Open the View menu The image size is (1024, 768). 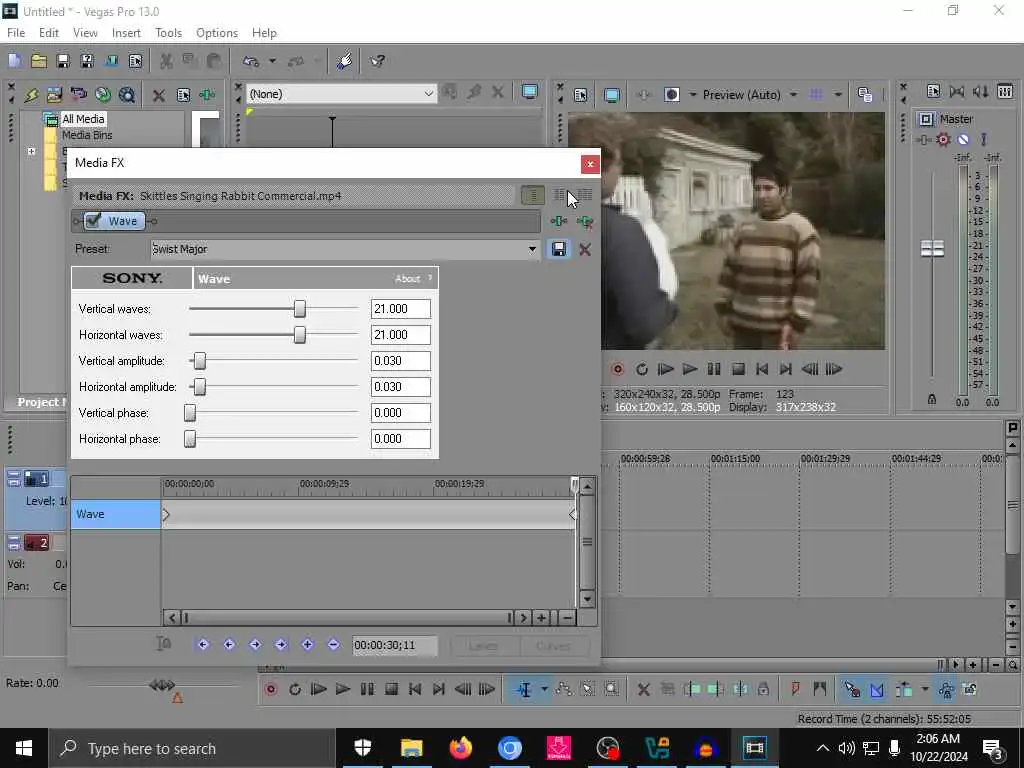tap(85, 33)
